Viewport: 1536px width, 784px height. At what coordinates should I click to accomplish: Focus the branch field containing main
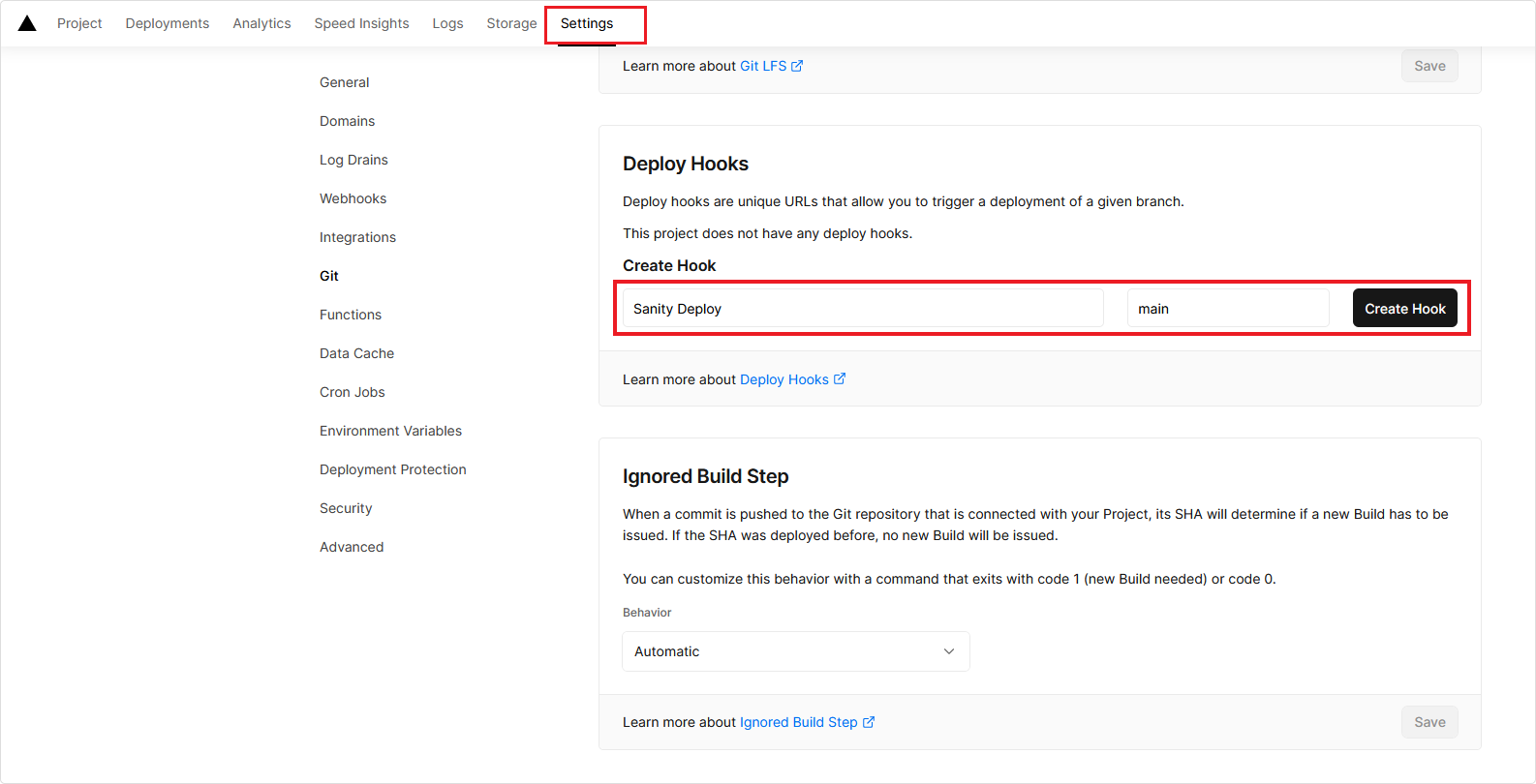point(1228,309)
